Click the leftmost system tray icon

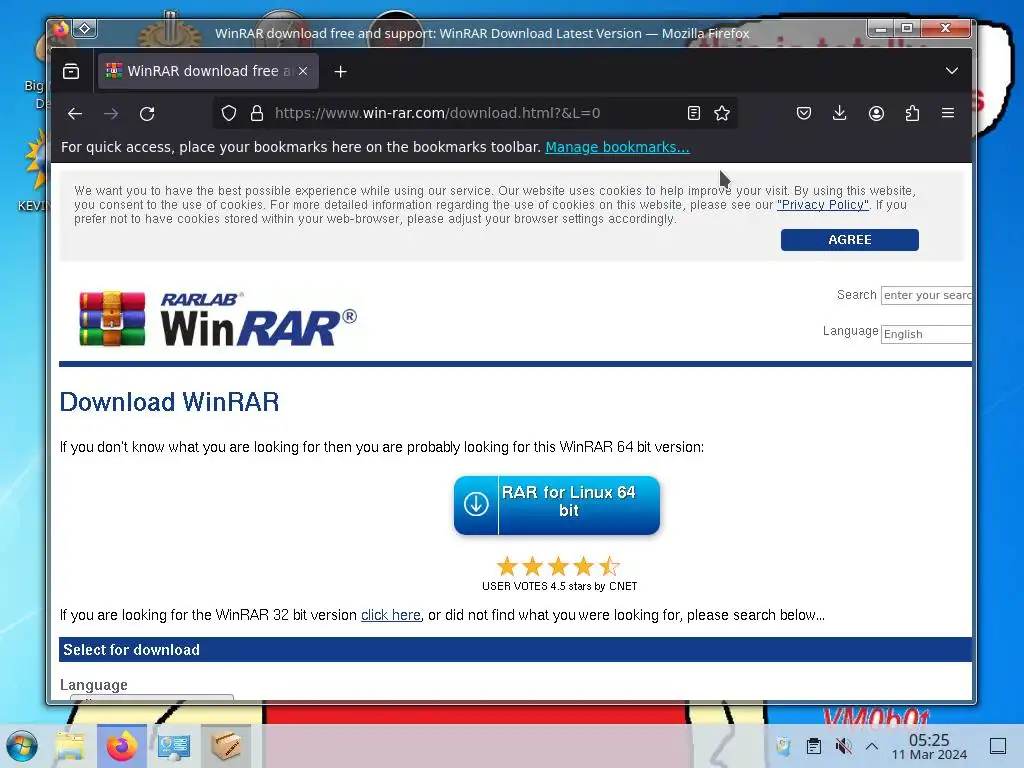(x=783, y=746)
